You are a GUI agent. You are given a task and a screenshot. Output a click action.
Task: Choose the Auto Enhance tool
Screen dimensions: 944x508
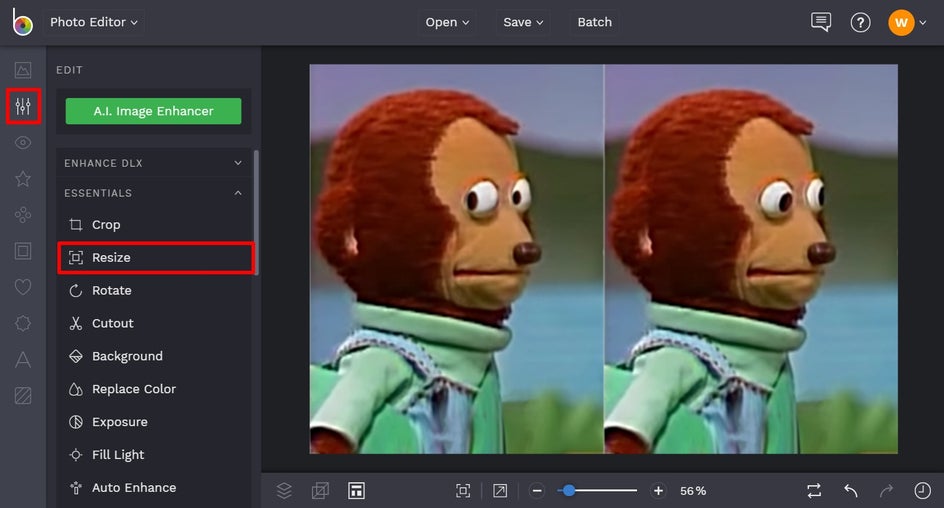pos(154,488)
